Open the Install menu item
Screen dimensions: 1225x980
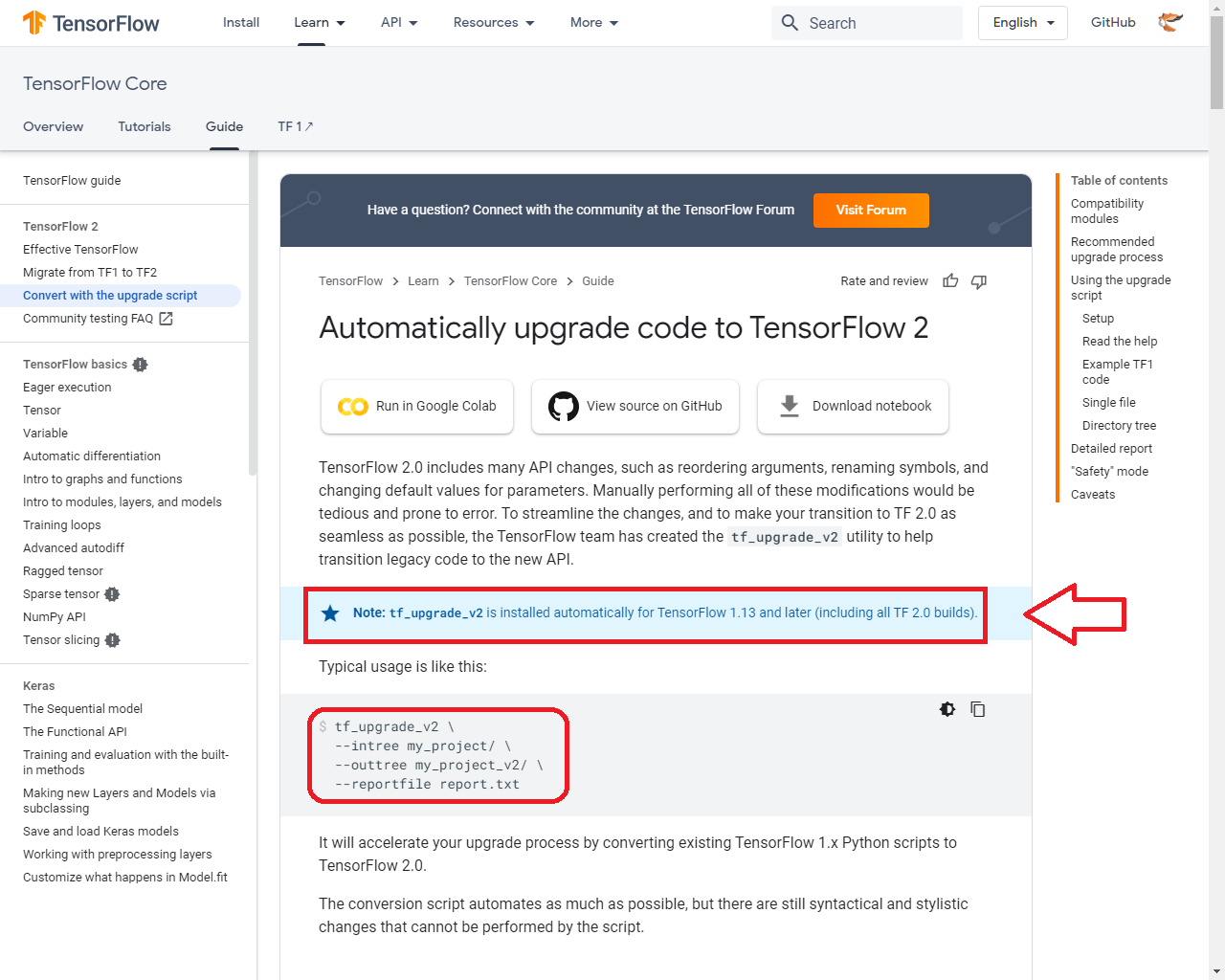point(241,22)
